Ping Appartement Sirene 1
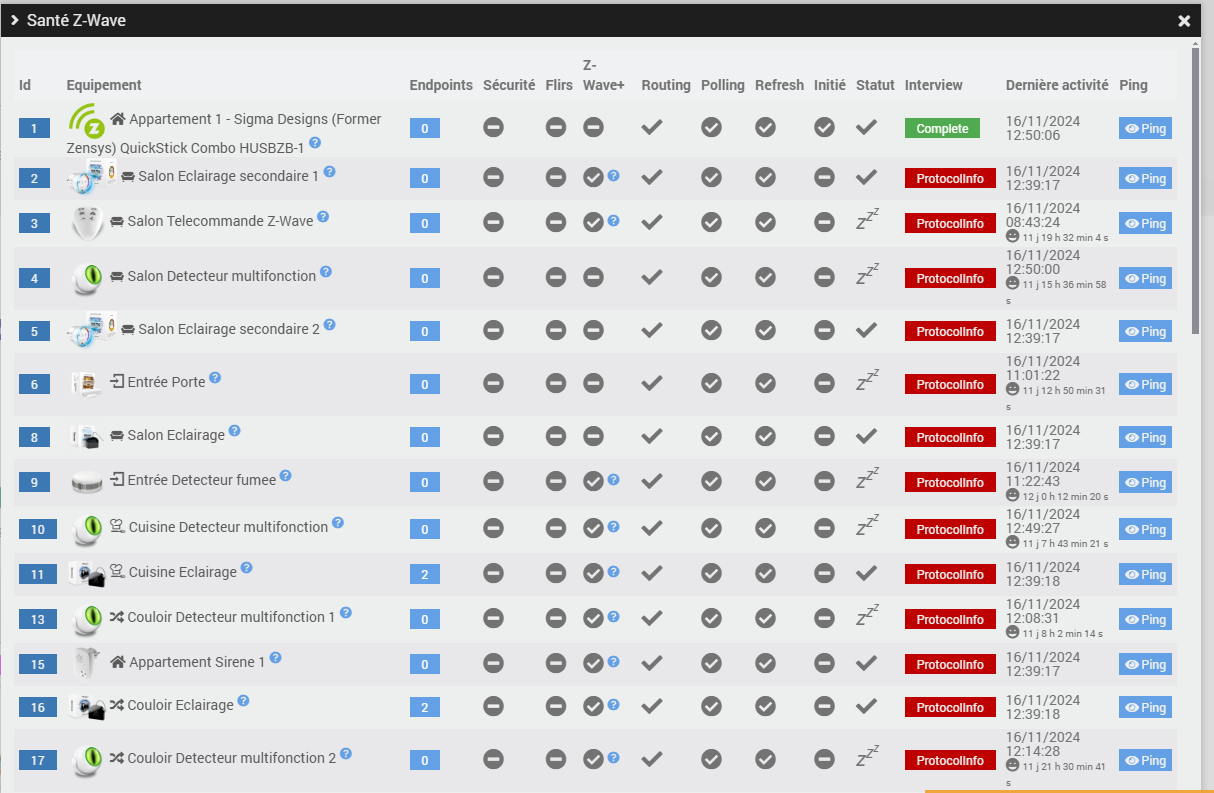The image size is (1214, 793). point(1145,664)
